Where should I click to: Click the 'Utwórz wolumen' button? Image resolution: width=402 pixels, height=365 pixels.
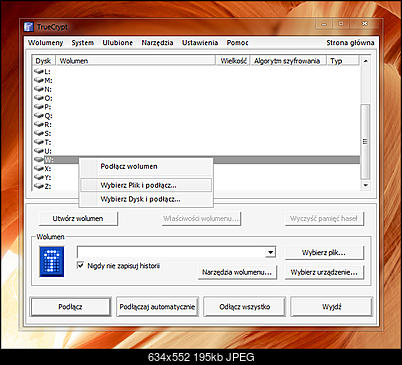tap(78, 219)
